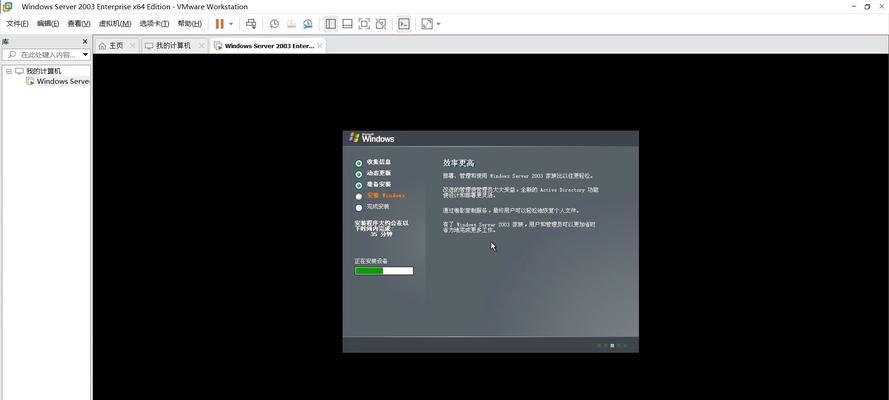Click the VM icon on Windows Server 2003 tab
889x400 pixels.
(x=218, y=46)
